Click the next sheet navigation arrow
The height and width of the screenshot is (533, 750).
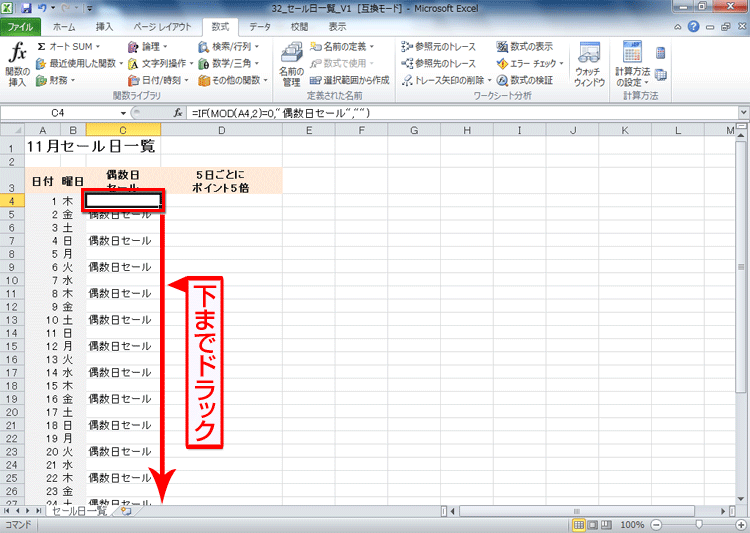point(28,511)
